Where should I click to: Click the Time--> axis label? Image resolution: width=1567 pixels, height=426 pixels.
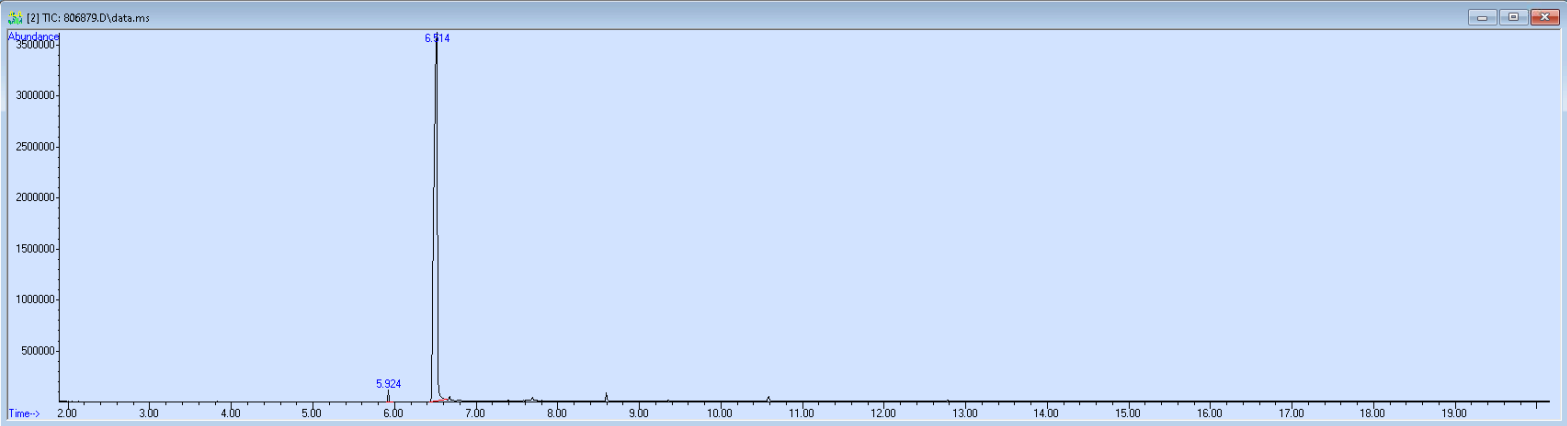(22, 413)
